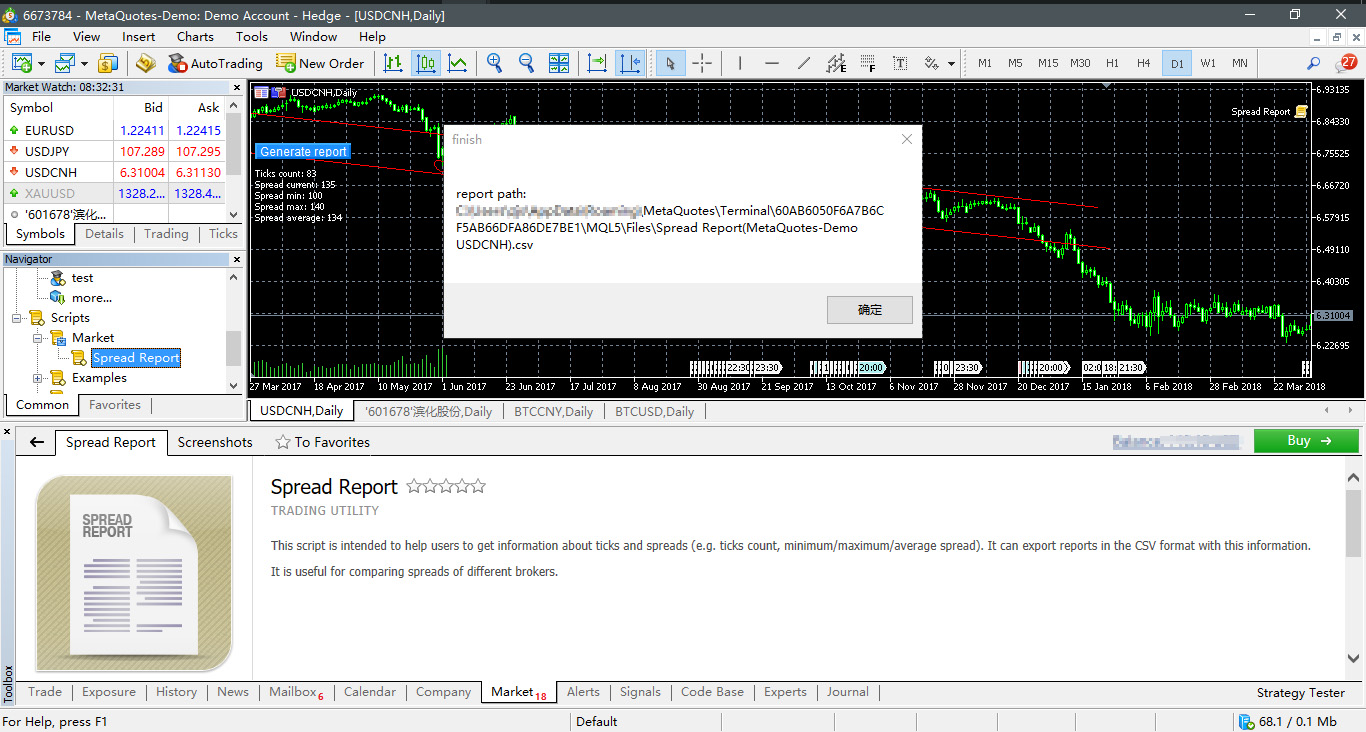
Task: Collapse the Scripts tree node
Action: coord(17,318)
